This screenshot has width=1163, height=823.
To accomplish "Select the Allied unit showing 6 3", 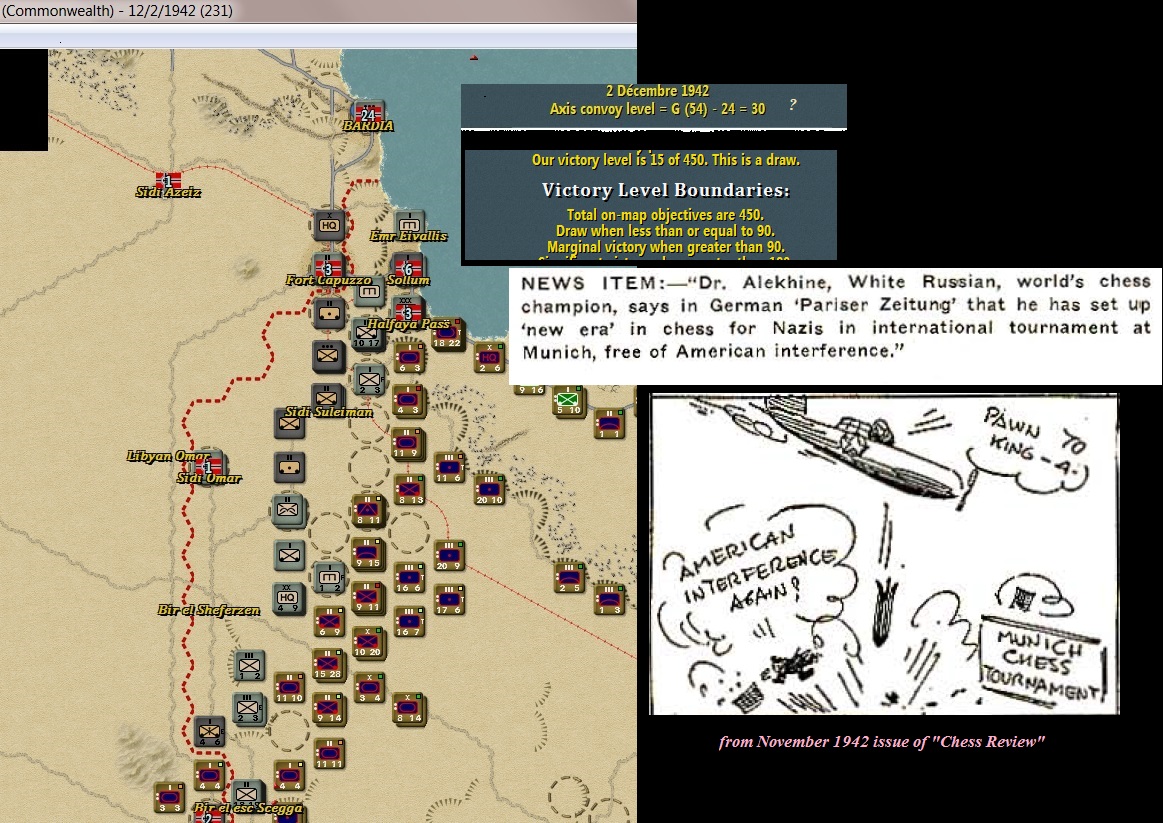I will [409, 357].
